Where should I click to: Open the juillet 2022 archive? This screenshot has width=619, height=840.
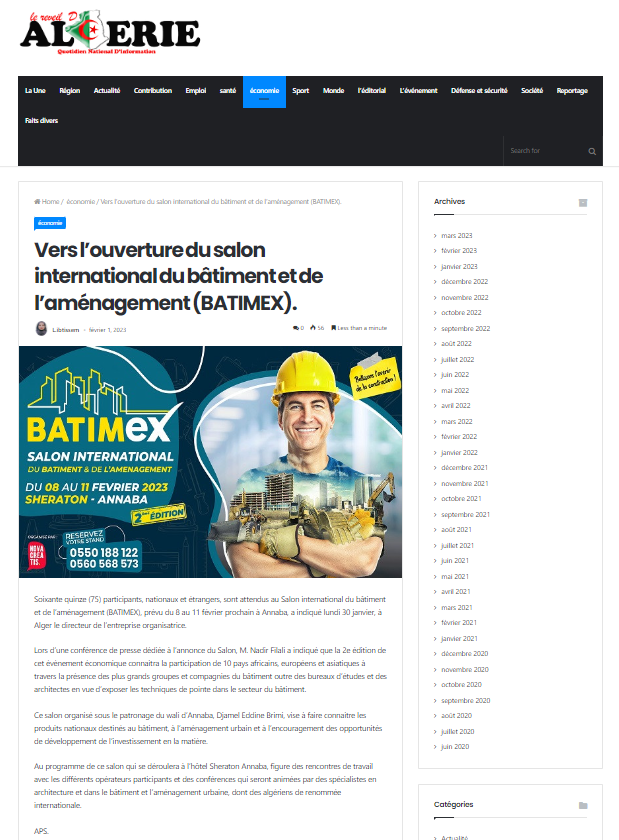tap(458, 360)
